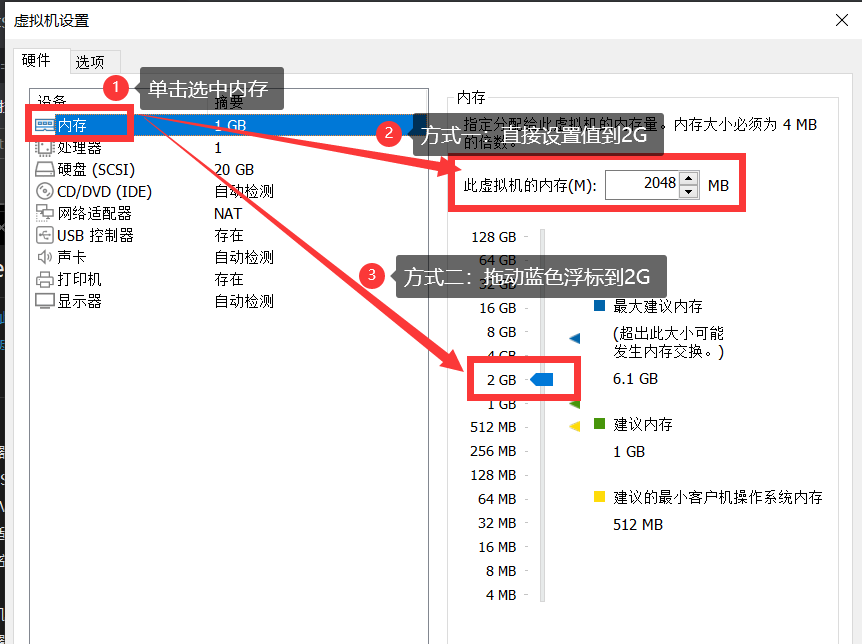Select the 网络适配器 row text
The image size is (862, 644).
coord(95,213)
